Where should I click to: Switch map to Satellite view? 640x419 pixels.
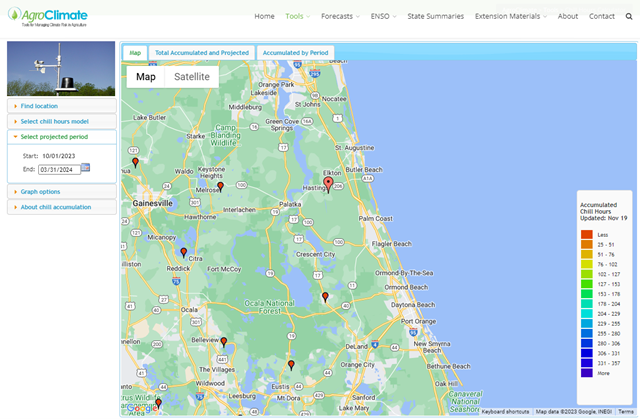click(191, 77)
